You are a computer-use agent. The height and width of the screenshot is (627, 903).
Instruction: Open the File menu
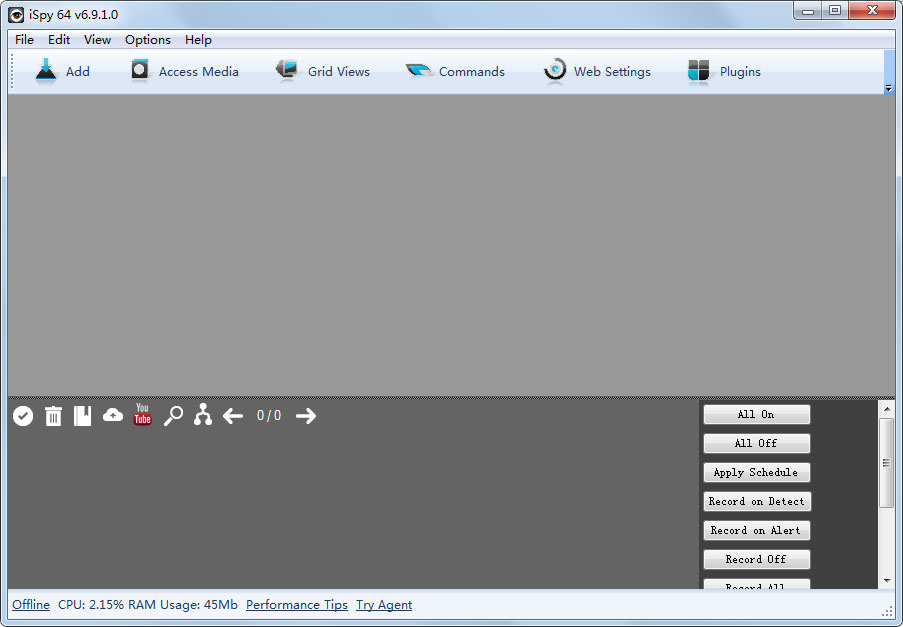pyautogui.click(x=24, y=40)
